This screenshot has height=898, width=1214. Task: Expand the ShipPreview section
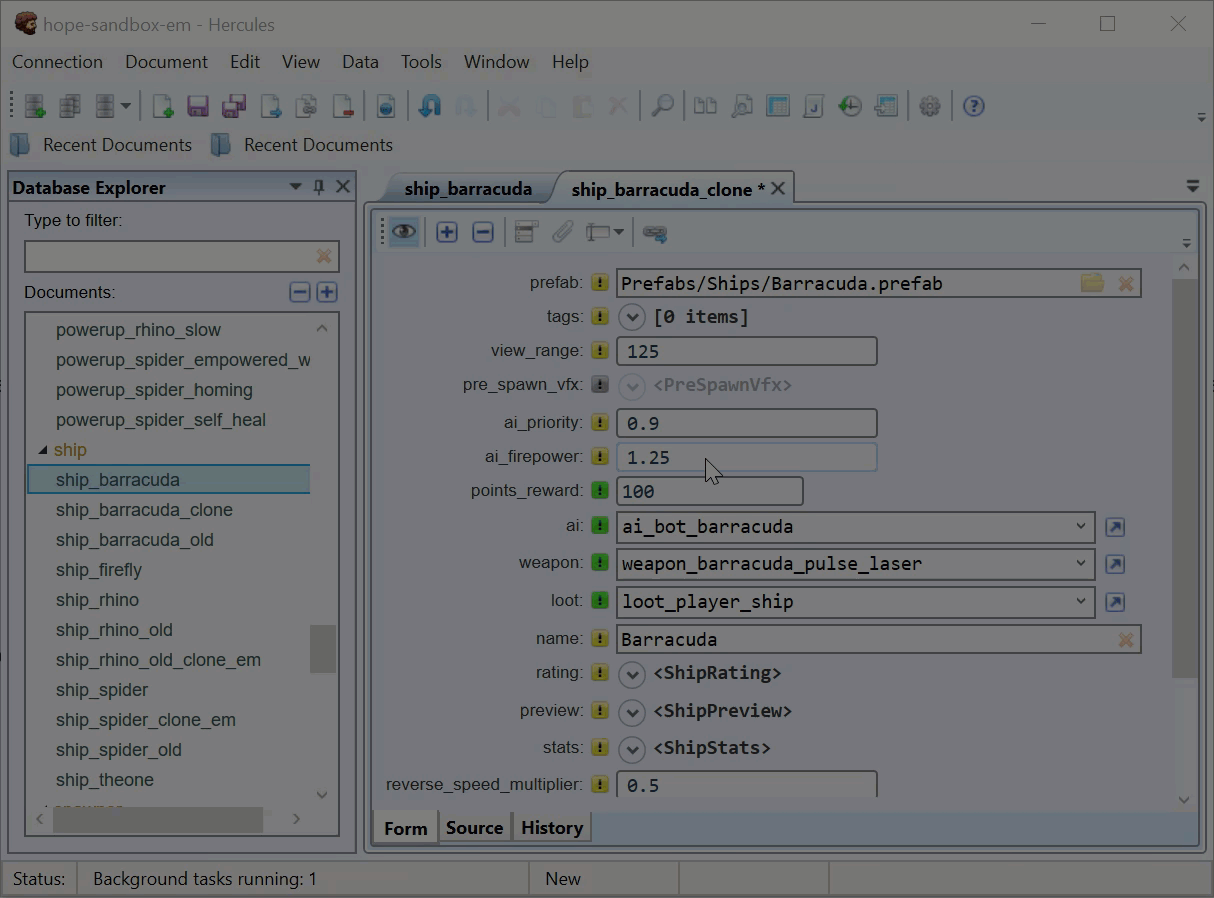[x=631, y=712]
